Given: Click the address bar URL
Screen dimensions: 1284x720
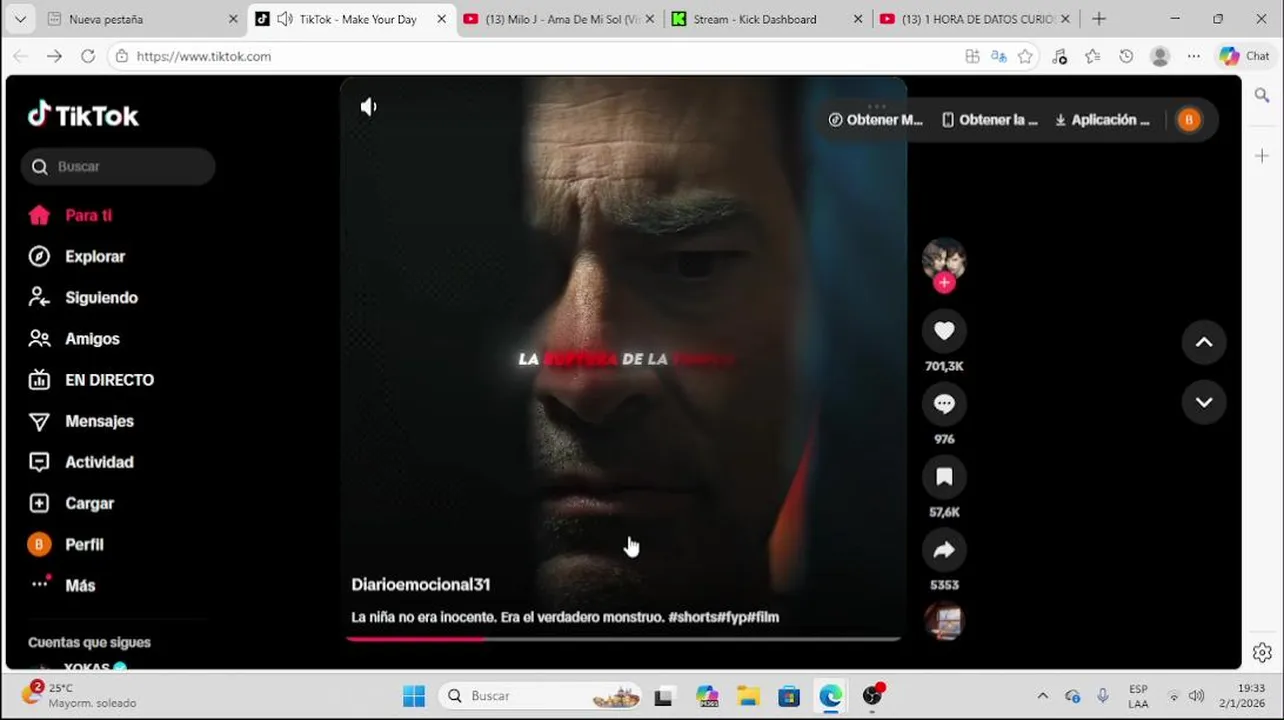Looking at the screenshot, I should tap(204, 56).
